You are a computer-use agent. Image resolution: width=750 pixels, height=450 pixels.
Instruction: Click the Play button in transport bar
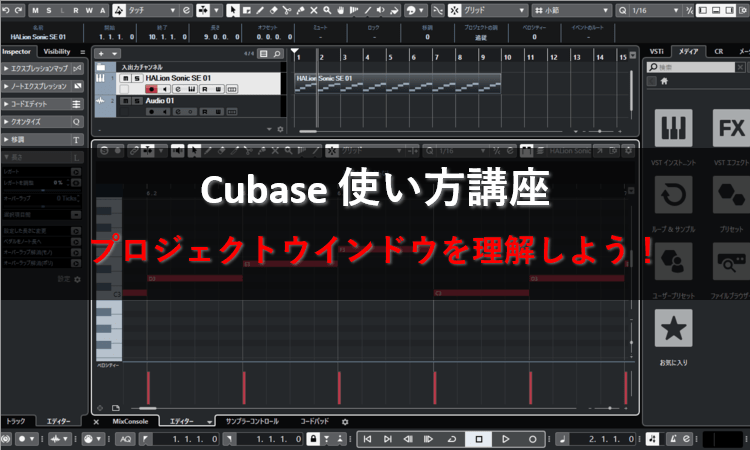[x=506, y=439]
